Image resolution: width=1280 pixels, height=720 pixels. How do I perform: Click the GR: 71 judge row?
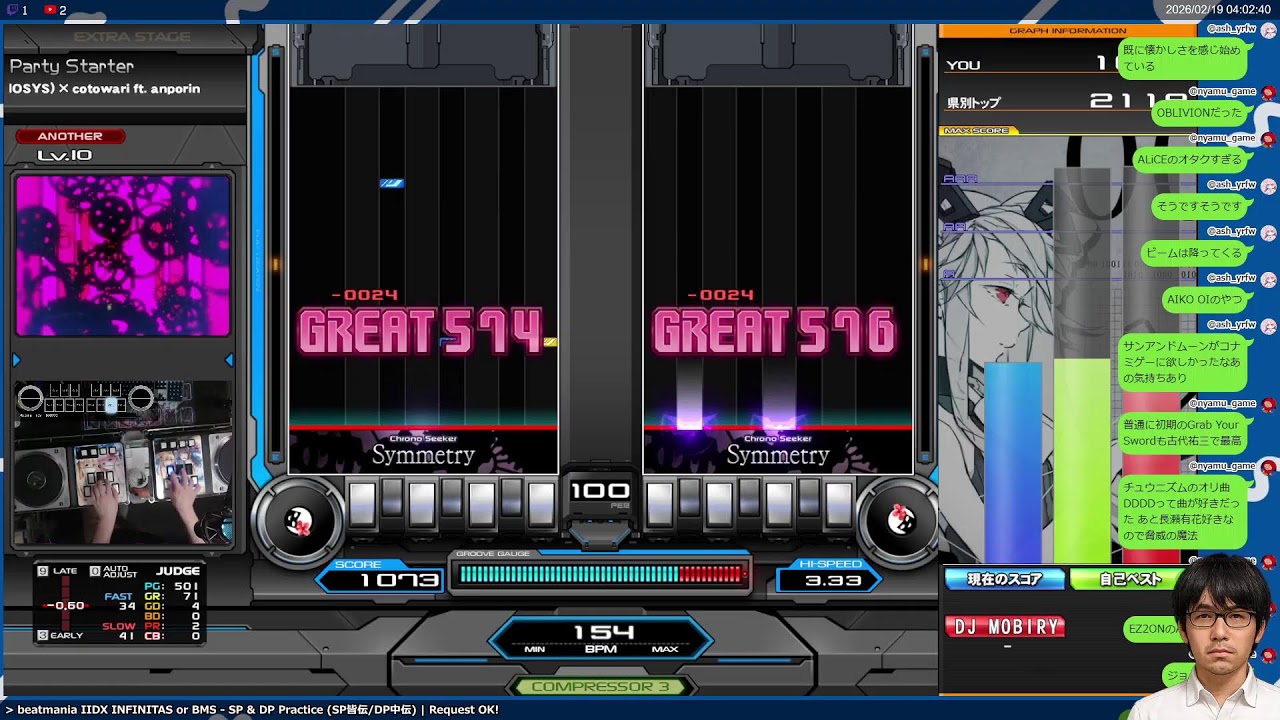(171, 596)
